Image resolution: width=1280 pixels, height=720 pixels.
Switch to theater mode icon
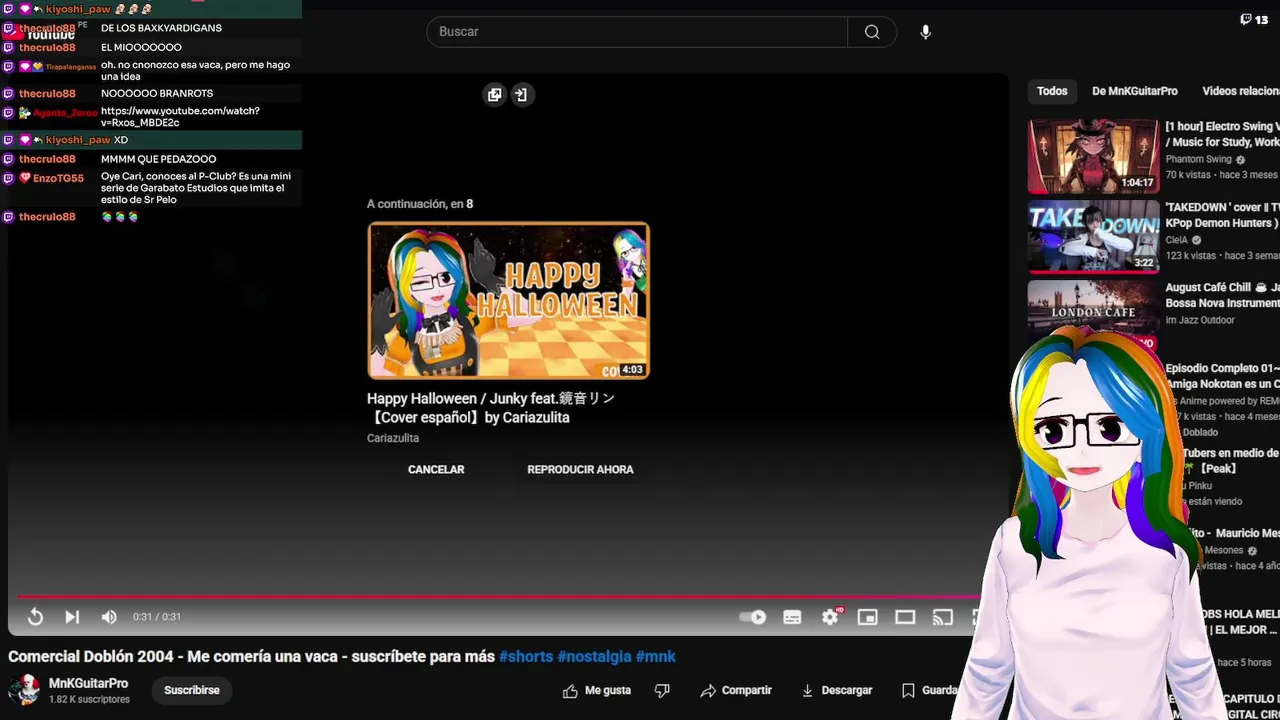coord(905,617)
